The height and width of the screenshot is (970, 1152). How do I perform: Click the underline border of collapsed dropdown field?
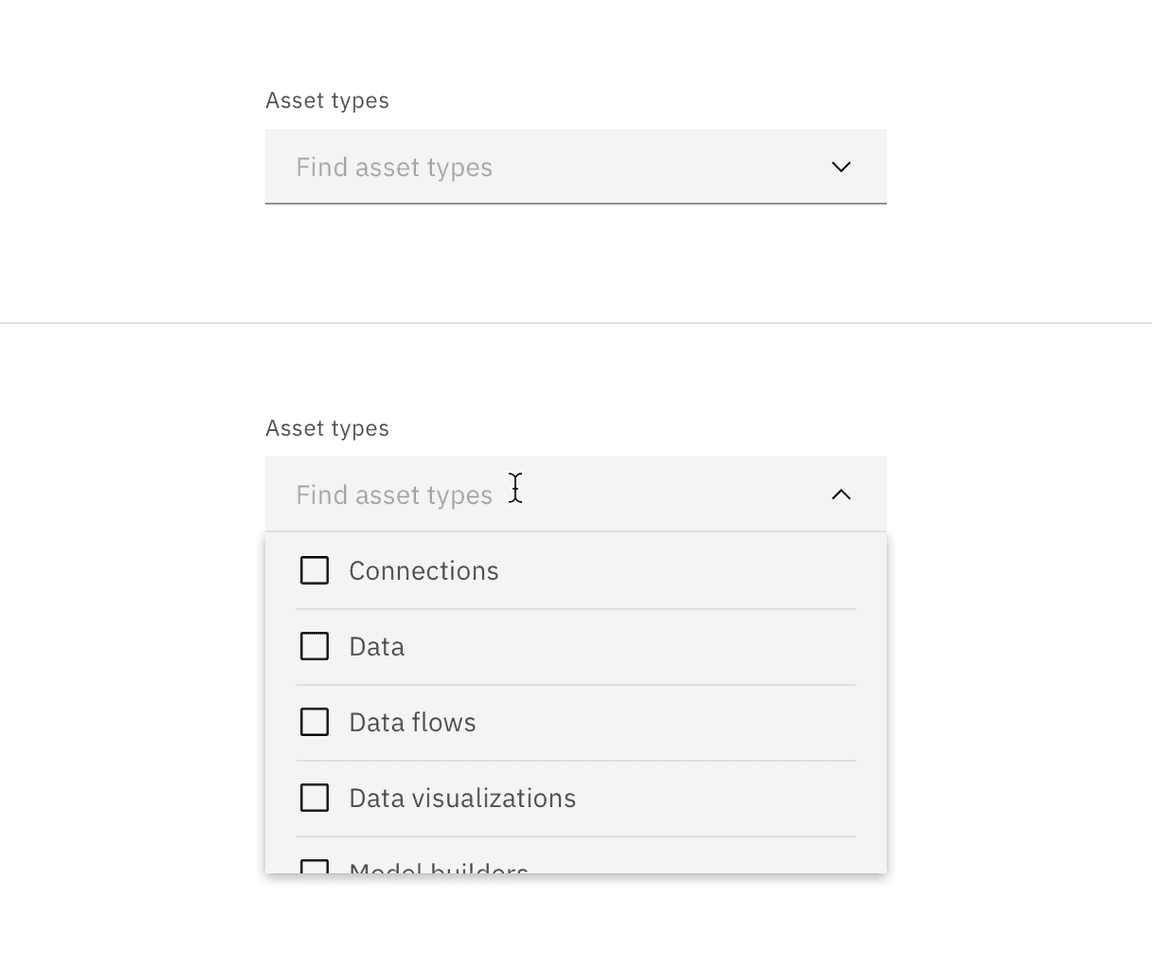(576, 204)
